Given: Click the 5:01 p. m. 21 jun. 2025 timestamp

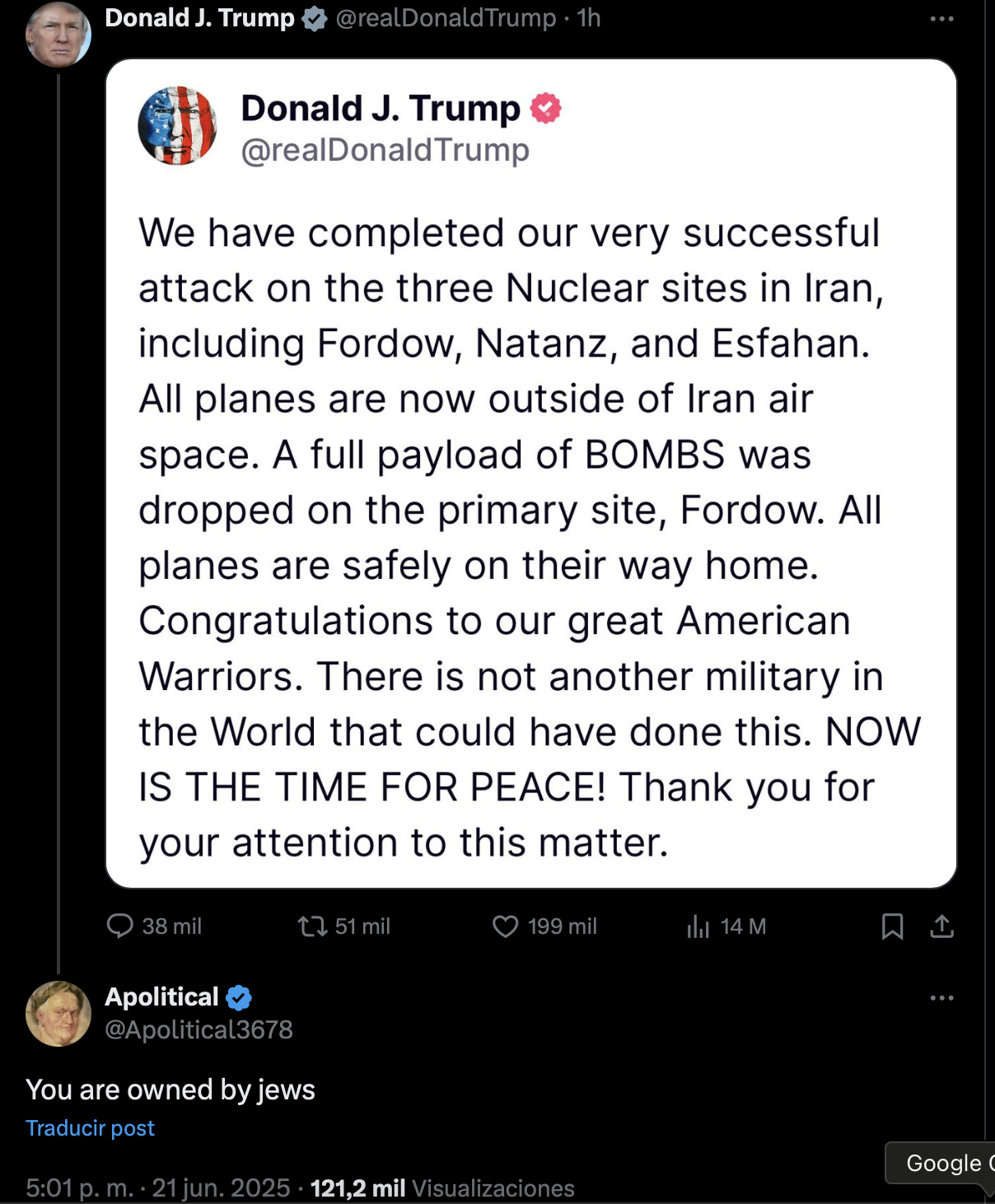Looking at the screenshot, I should click(158, 1188).
